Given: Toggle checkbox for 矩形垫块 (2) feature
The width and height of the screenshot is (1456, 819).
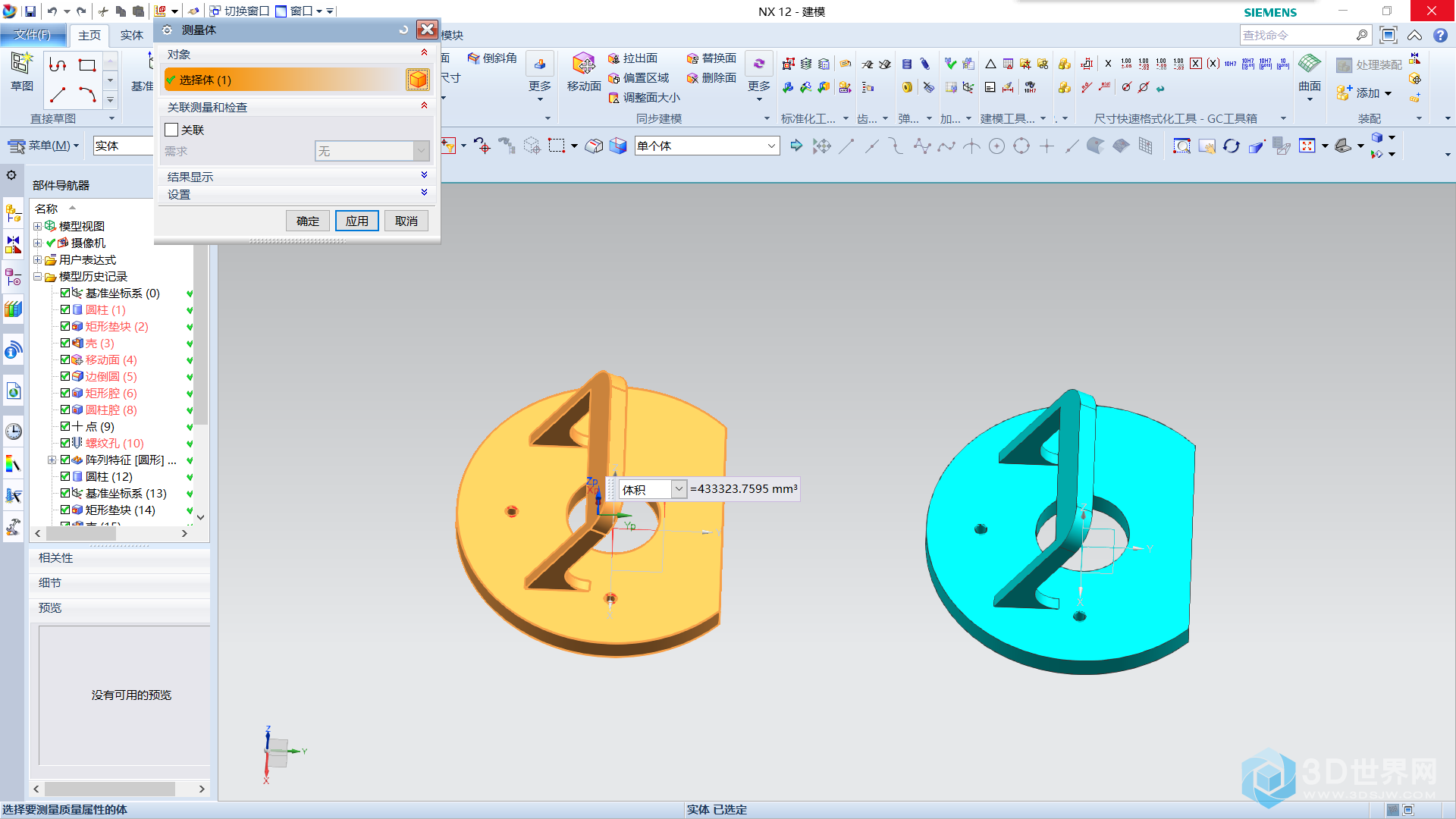Looking at the screenshot, I should click(x=65, y=326).
